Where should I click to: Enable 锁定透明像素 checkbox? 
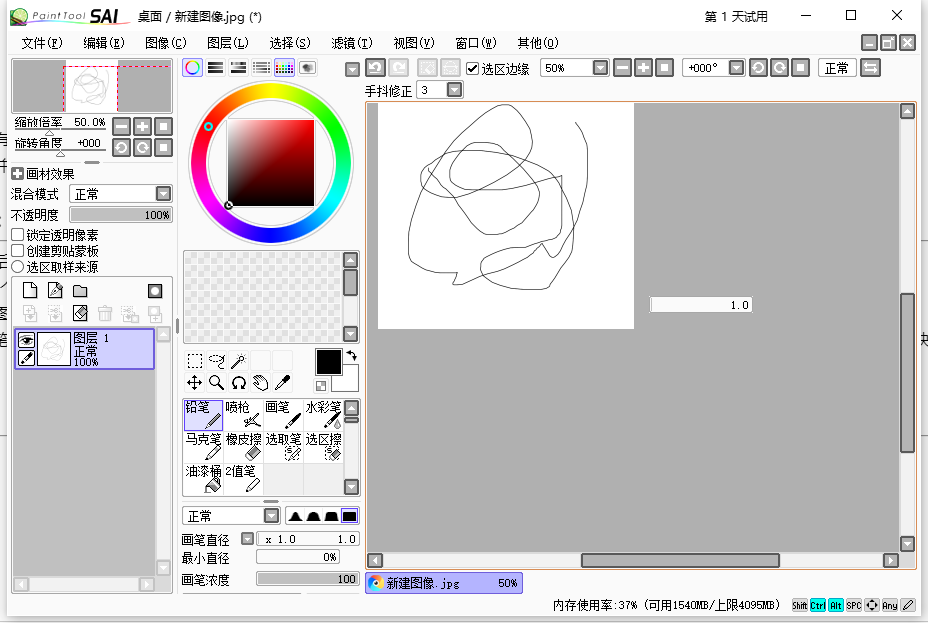pos(18,234)
